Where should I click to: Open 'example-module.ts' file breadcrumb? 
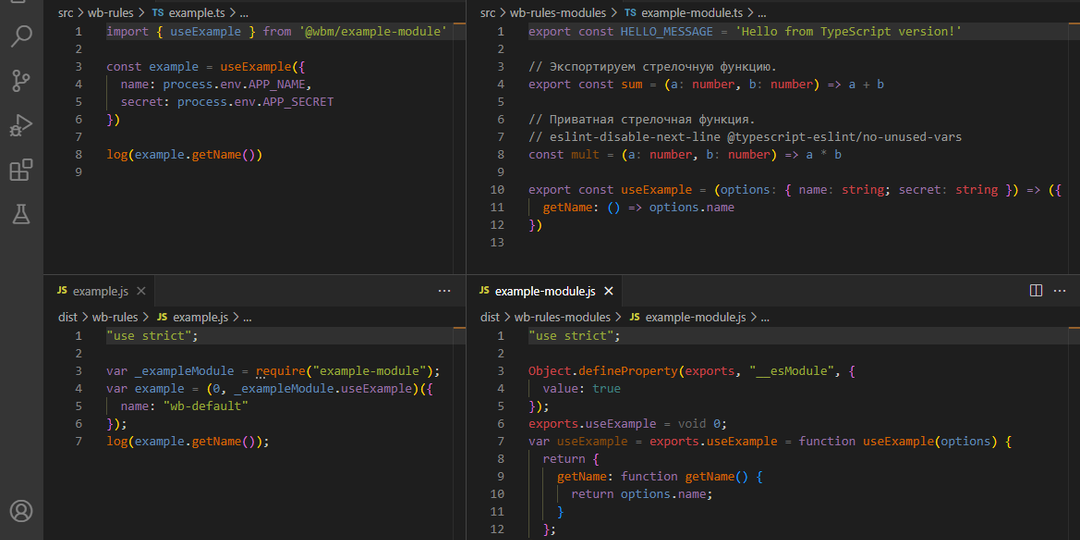(693, 12)
